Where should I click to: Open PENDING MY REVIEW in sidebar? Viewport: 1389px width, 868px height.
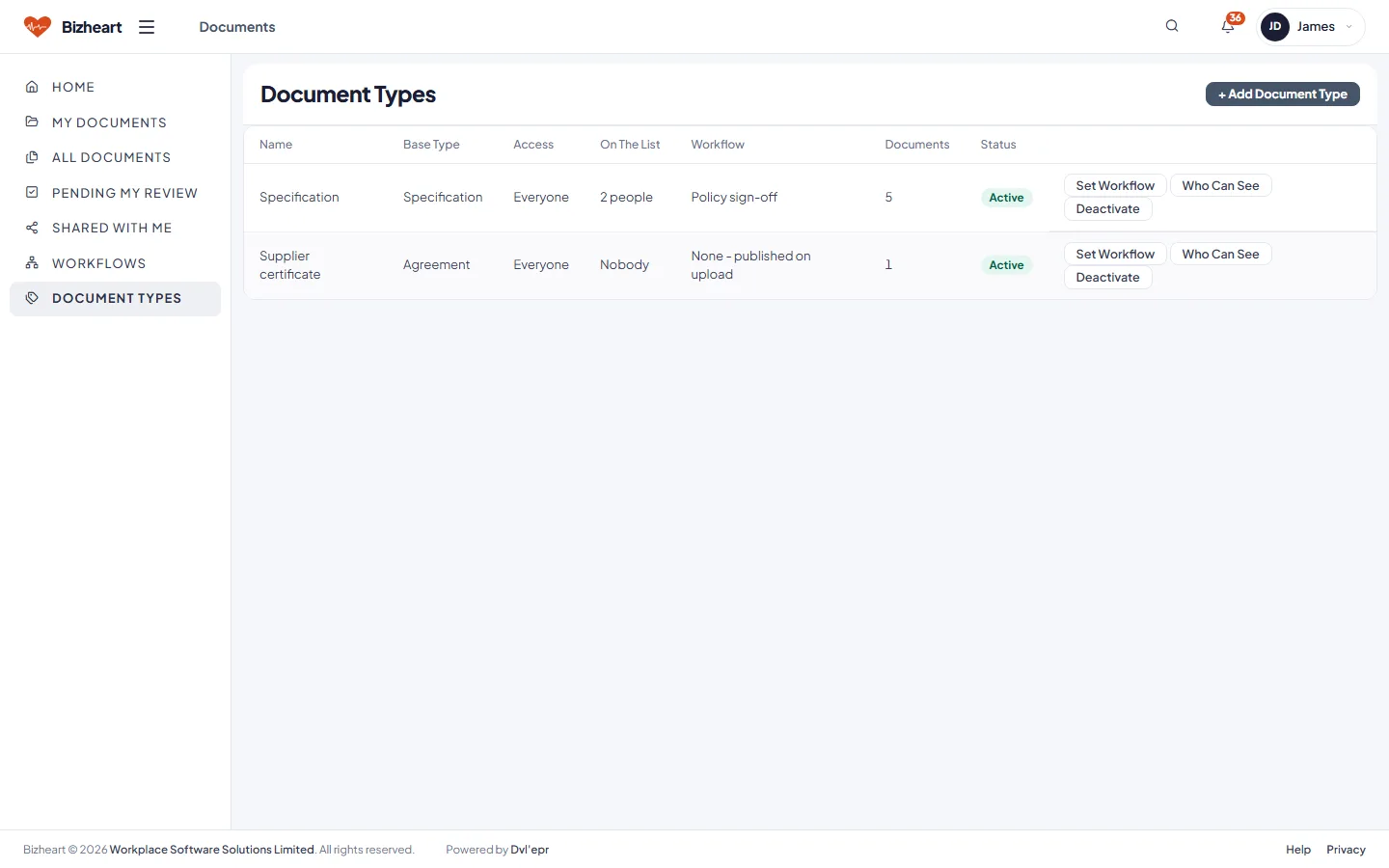(x=116, y=193)
